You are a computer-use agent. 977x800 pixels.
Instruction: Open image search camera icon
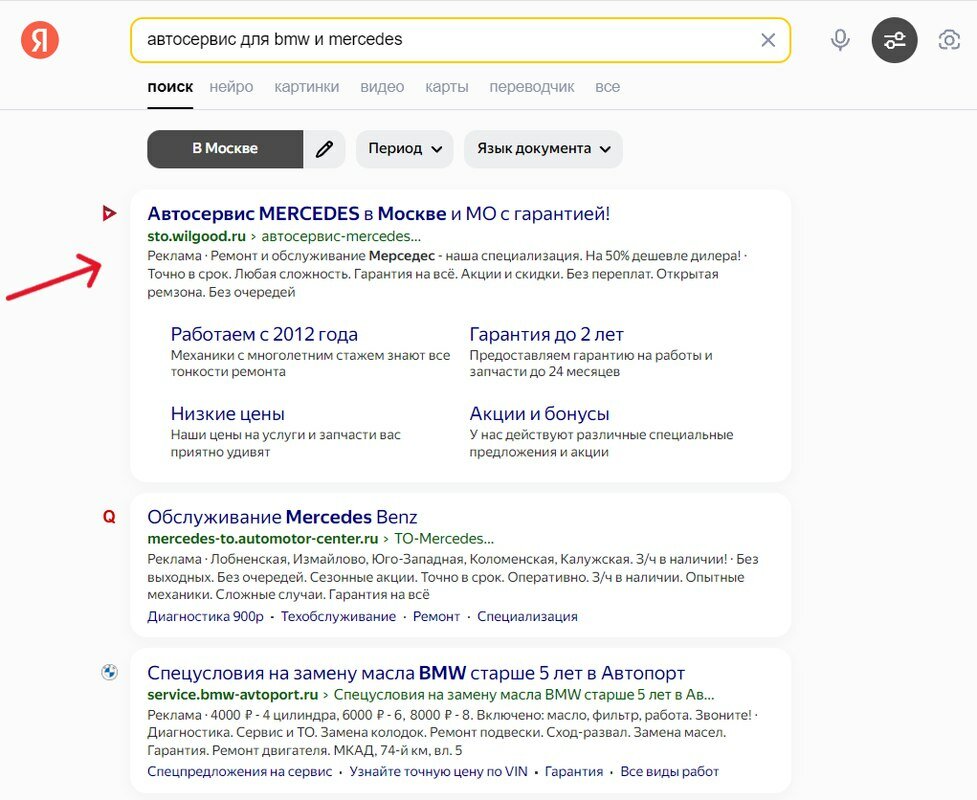[948, 40]
